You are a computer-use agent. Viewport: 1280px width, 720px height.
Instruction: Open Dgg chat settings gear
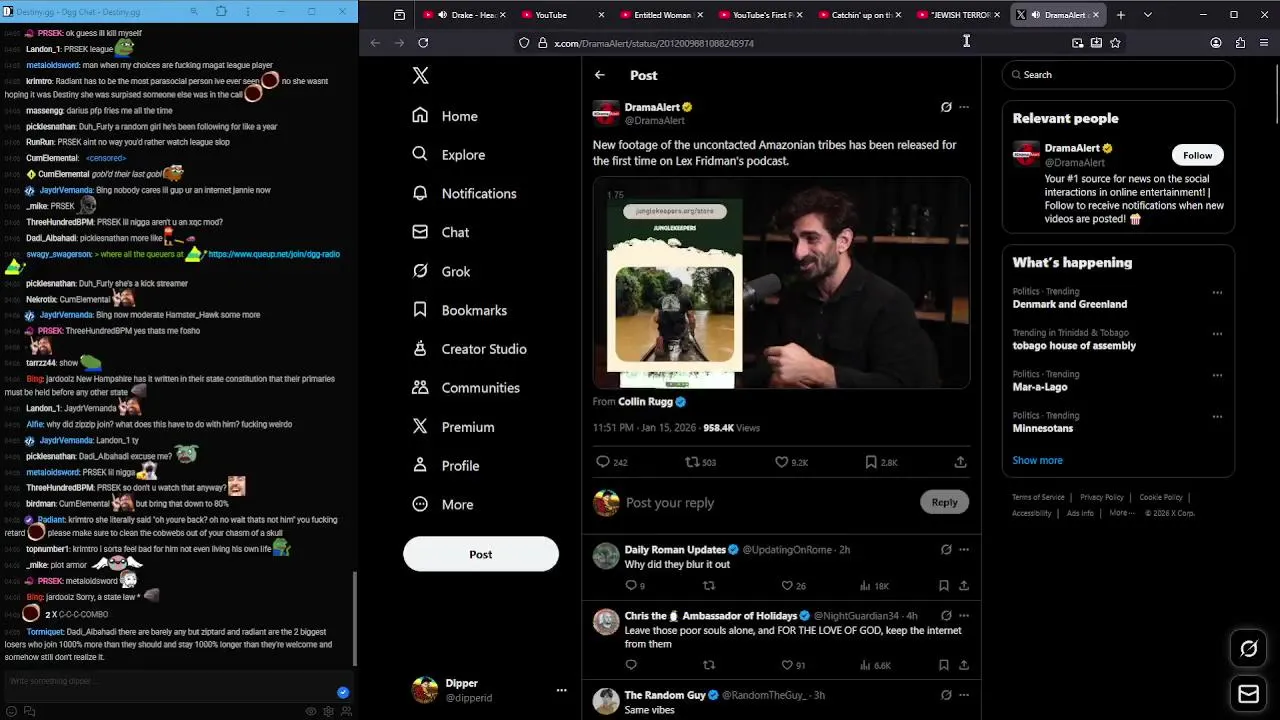[x=329, y=711]
